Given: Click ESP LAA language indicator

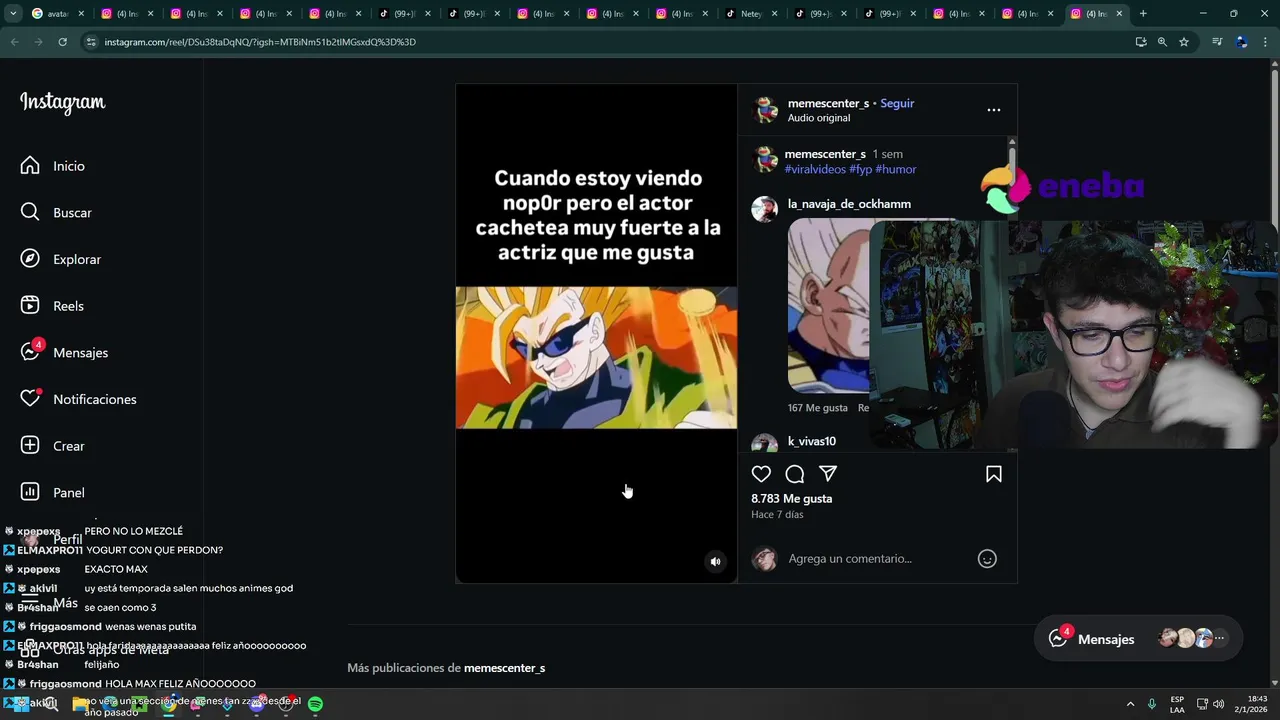Looking at the screenshot, I should [1177, 704].
